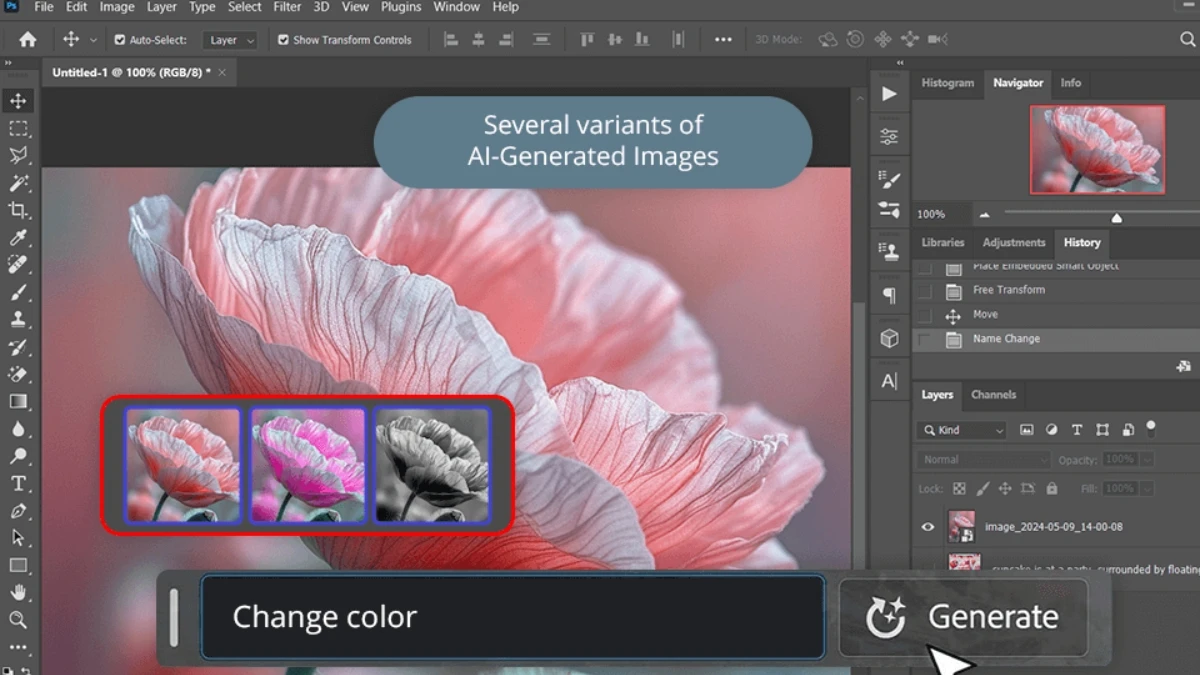Screen dimensions: 1200x675
Task: Open the Filter menu
Action: (287, 7)
